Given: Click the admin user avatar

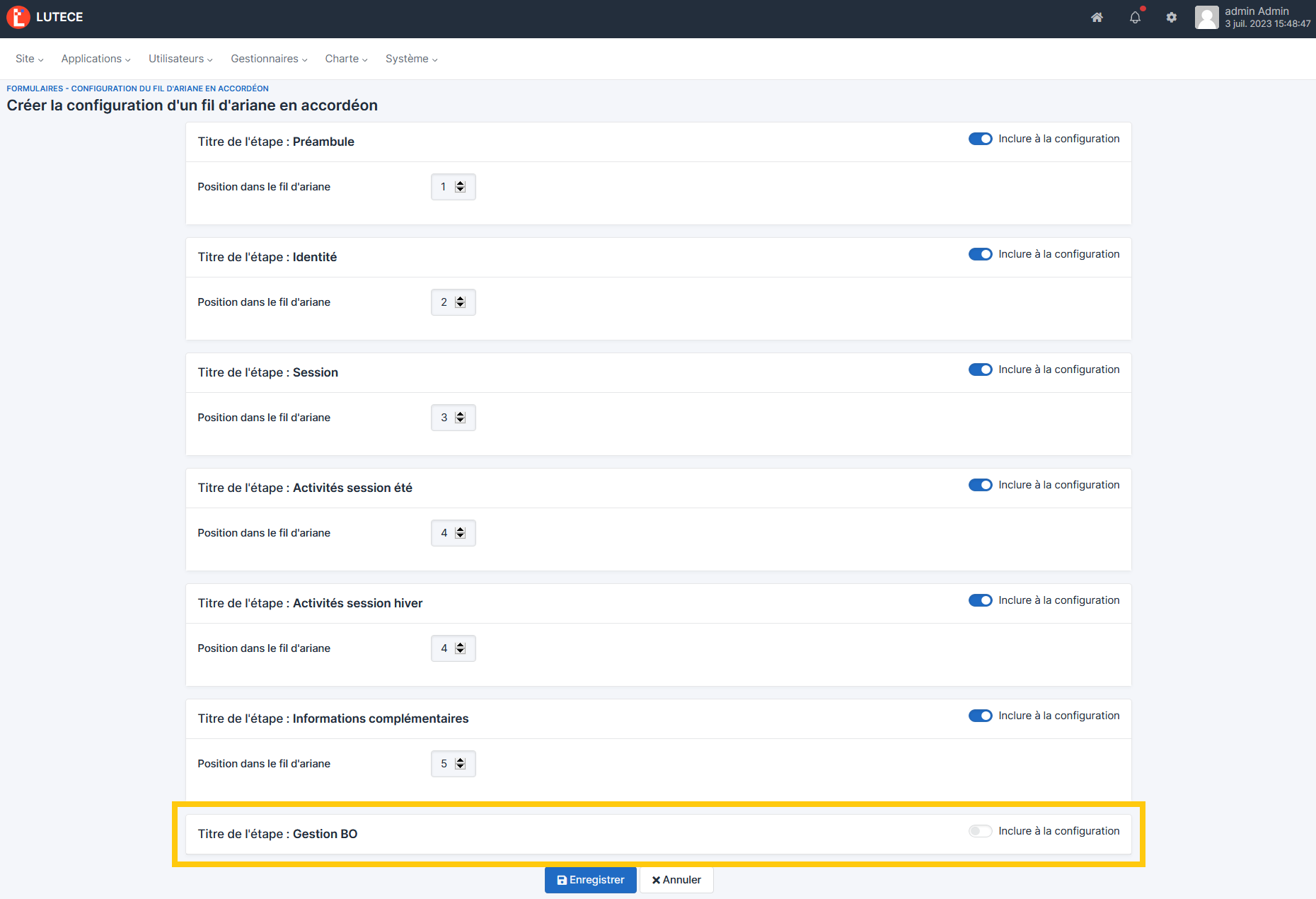Looking at the screenshot, I should tap(1207, 18).
